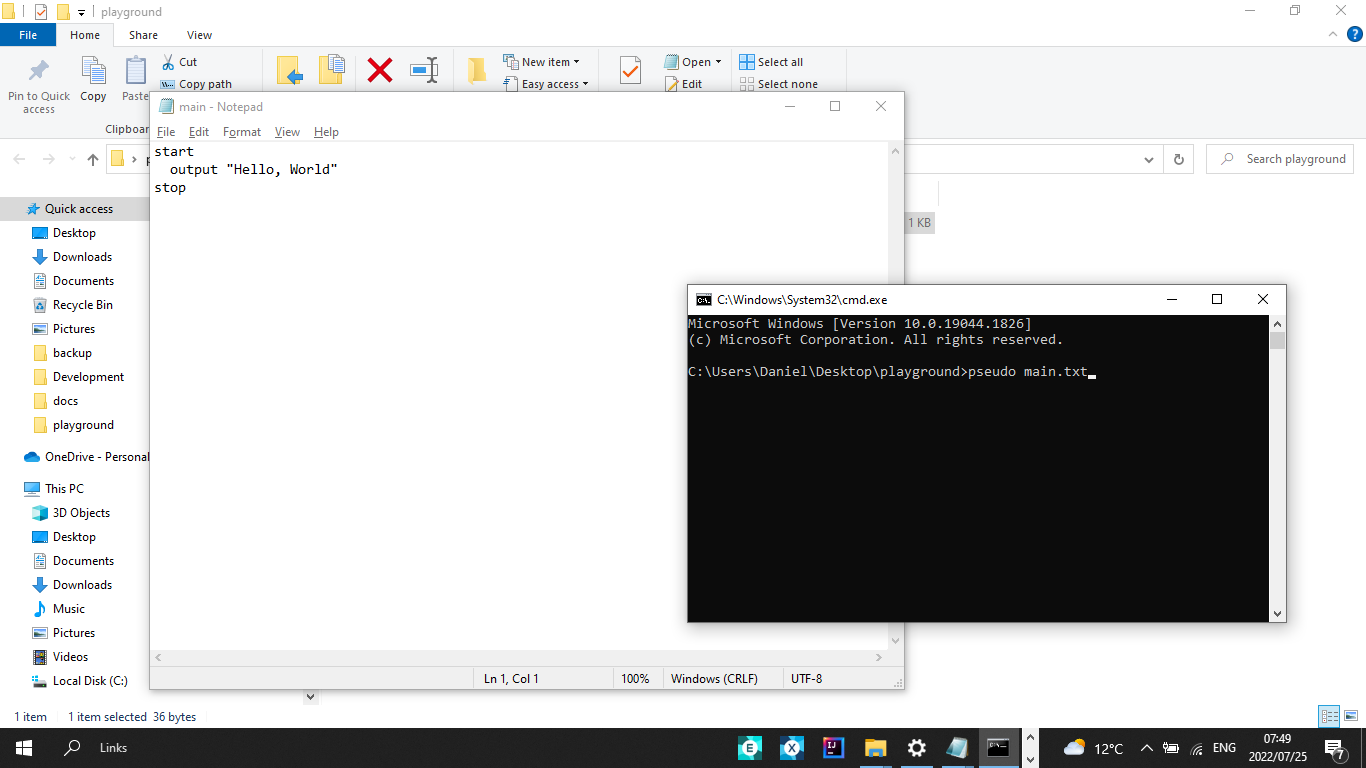Click Select none in ribbon

[x=778, y=84]
